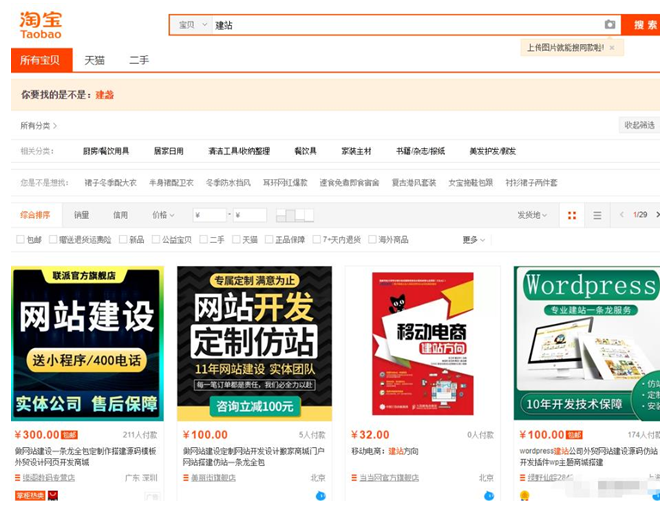Open the 宝贝 search type dropdown
Image resolution: width=665 pixels, height=525 pixels.
click(x=192, y=25)
